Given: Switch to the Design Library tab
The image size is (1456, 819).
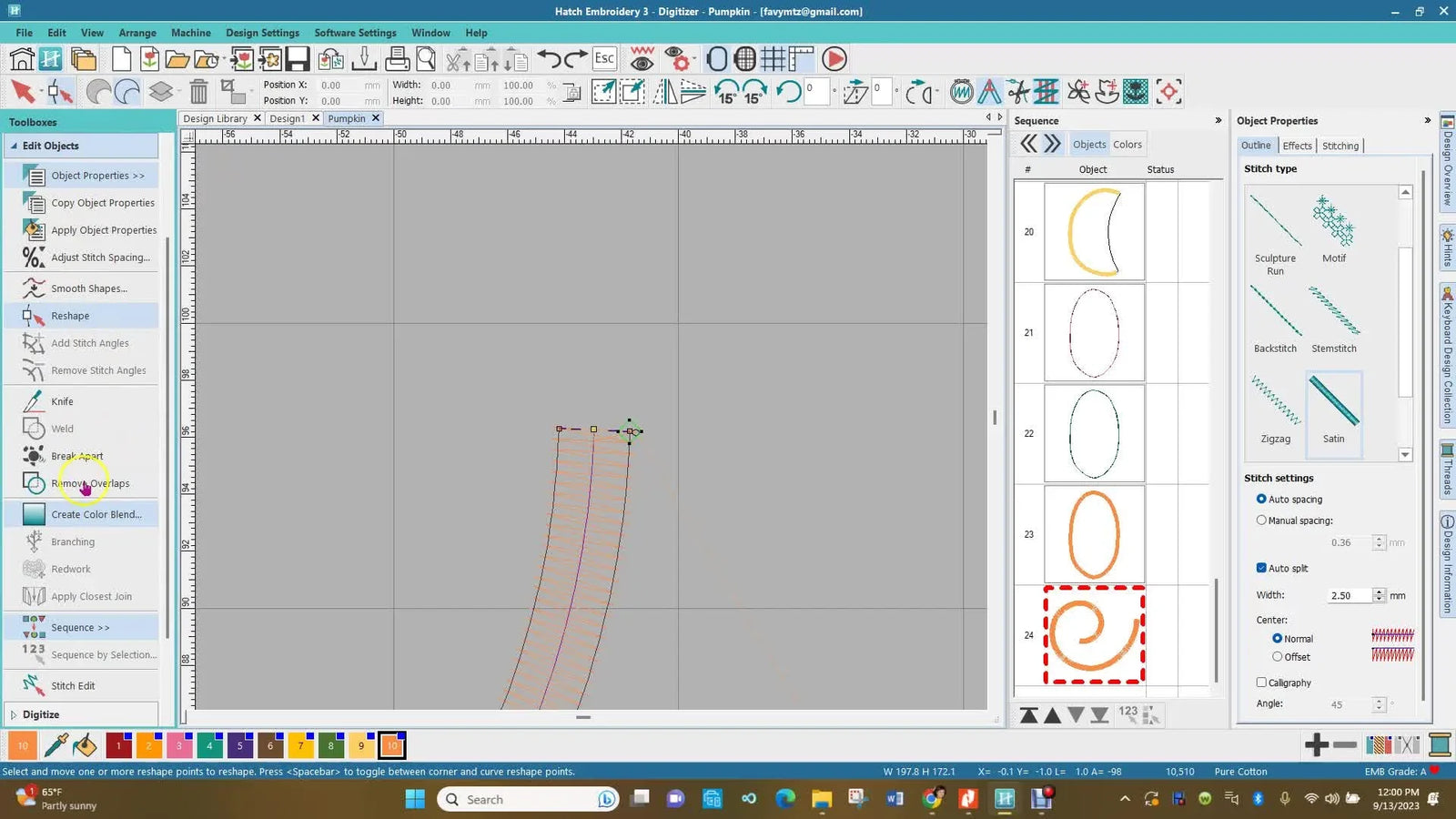Looking at the screenshot, I should coord(216,118).
